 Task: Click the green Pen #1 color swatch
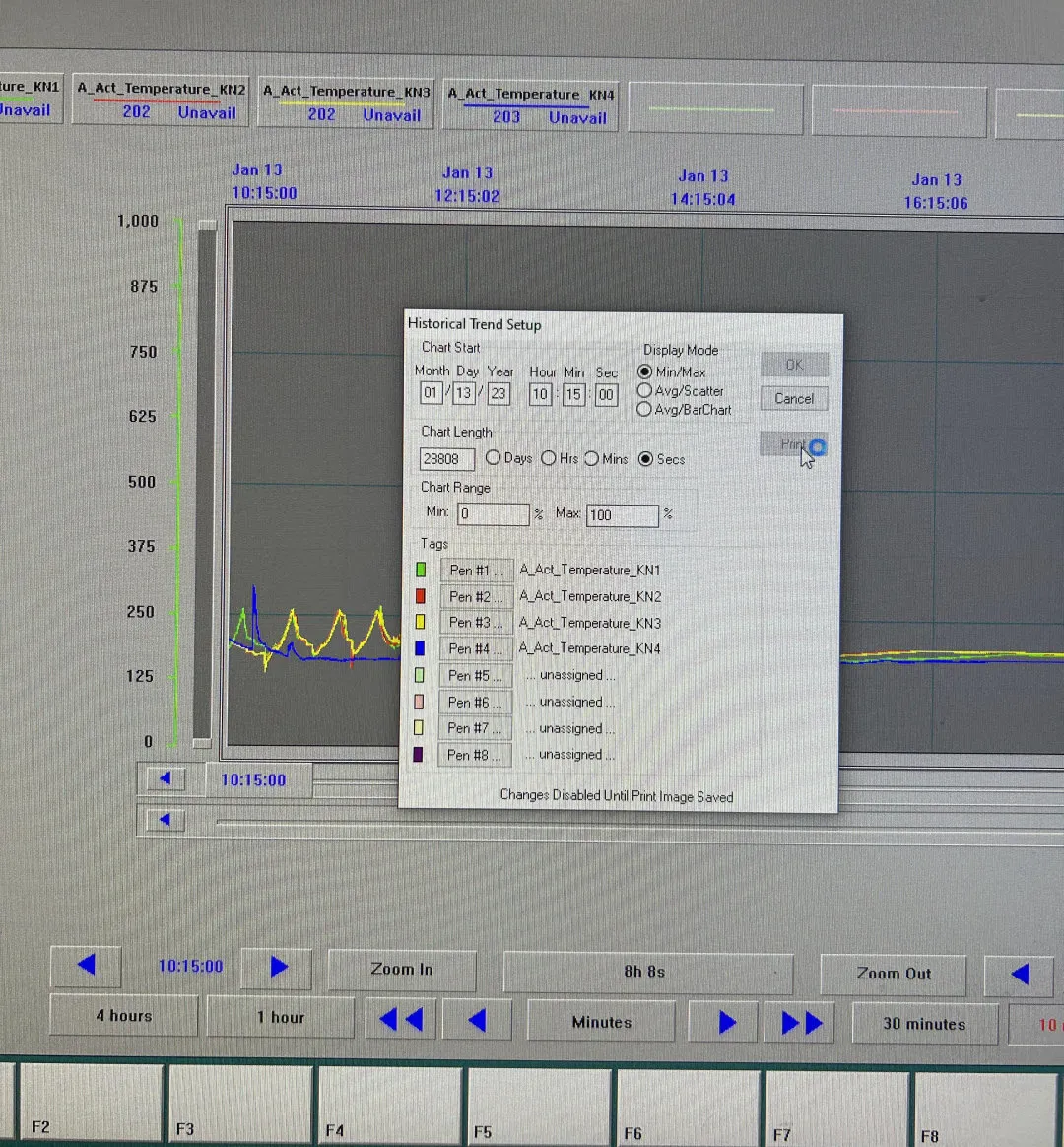pos(421,570)
